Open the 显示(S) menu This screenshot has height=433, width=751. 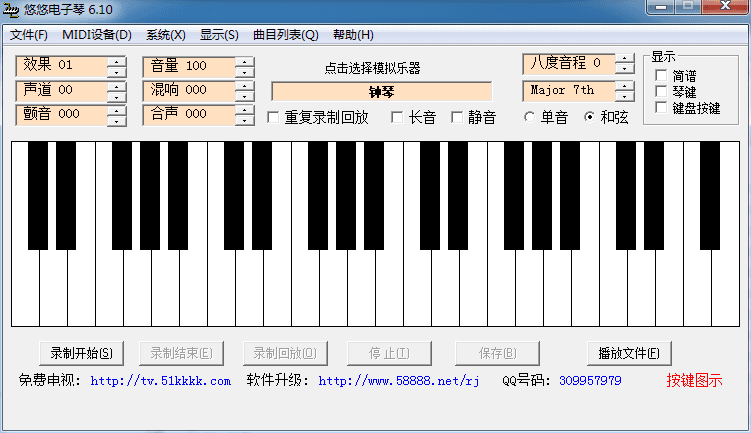click(x=219, y=35)
